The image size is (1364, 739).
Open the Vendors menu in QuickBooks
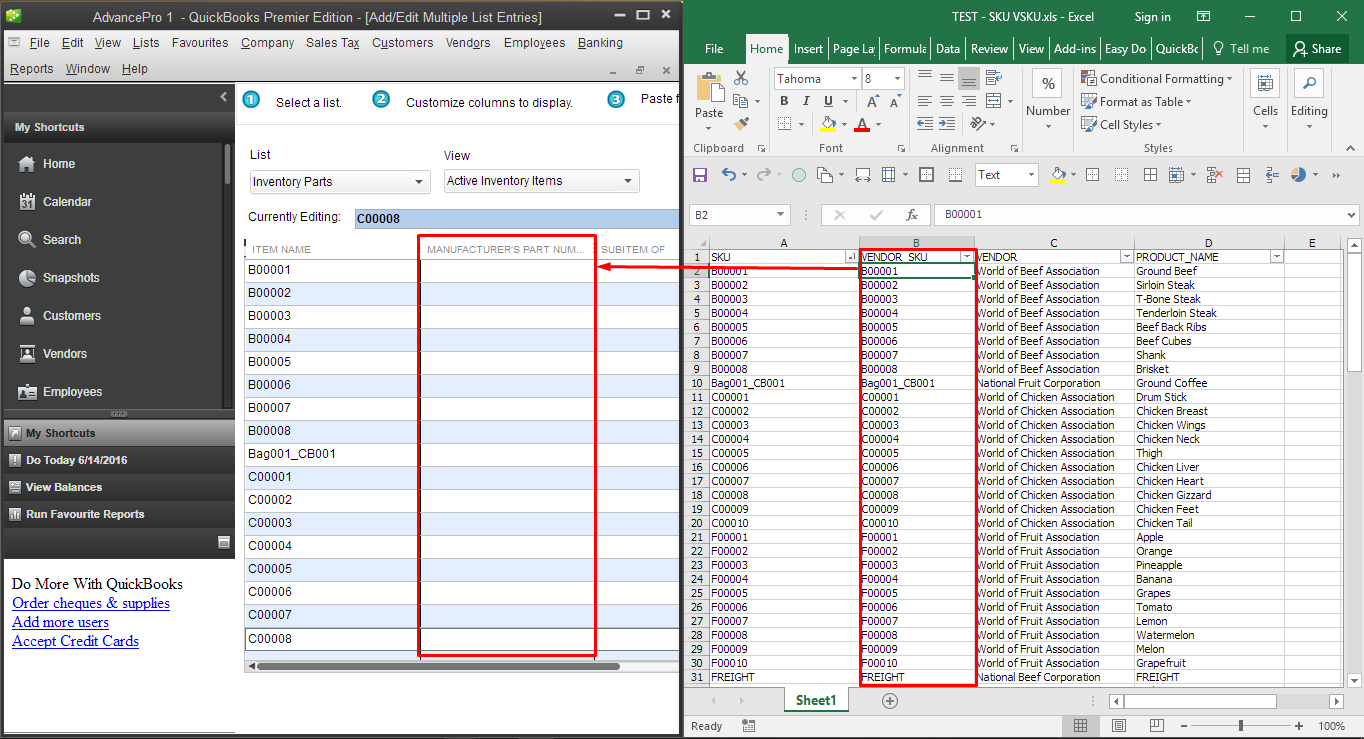tap(467, 43)
